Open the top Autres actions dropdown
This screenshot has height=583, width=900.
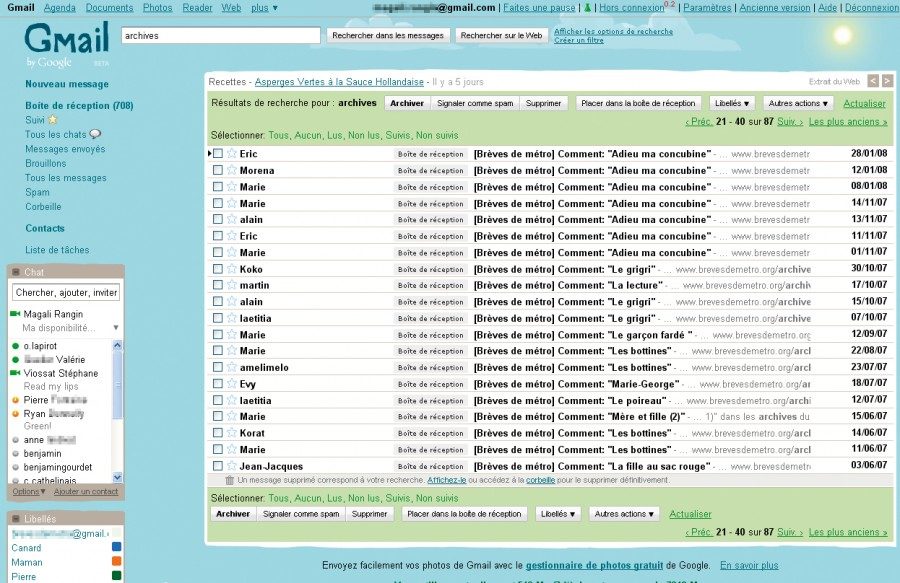point(798,103)
